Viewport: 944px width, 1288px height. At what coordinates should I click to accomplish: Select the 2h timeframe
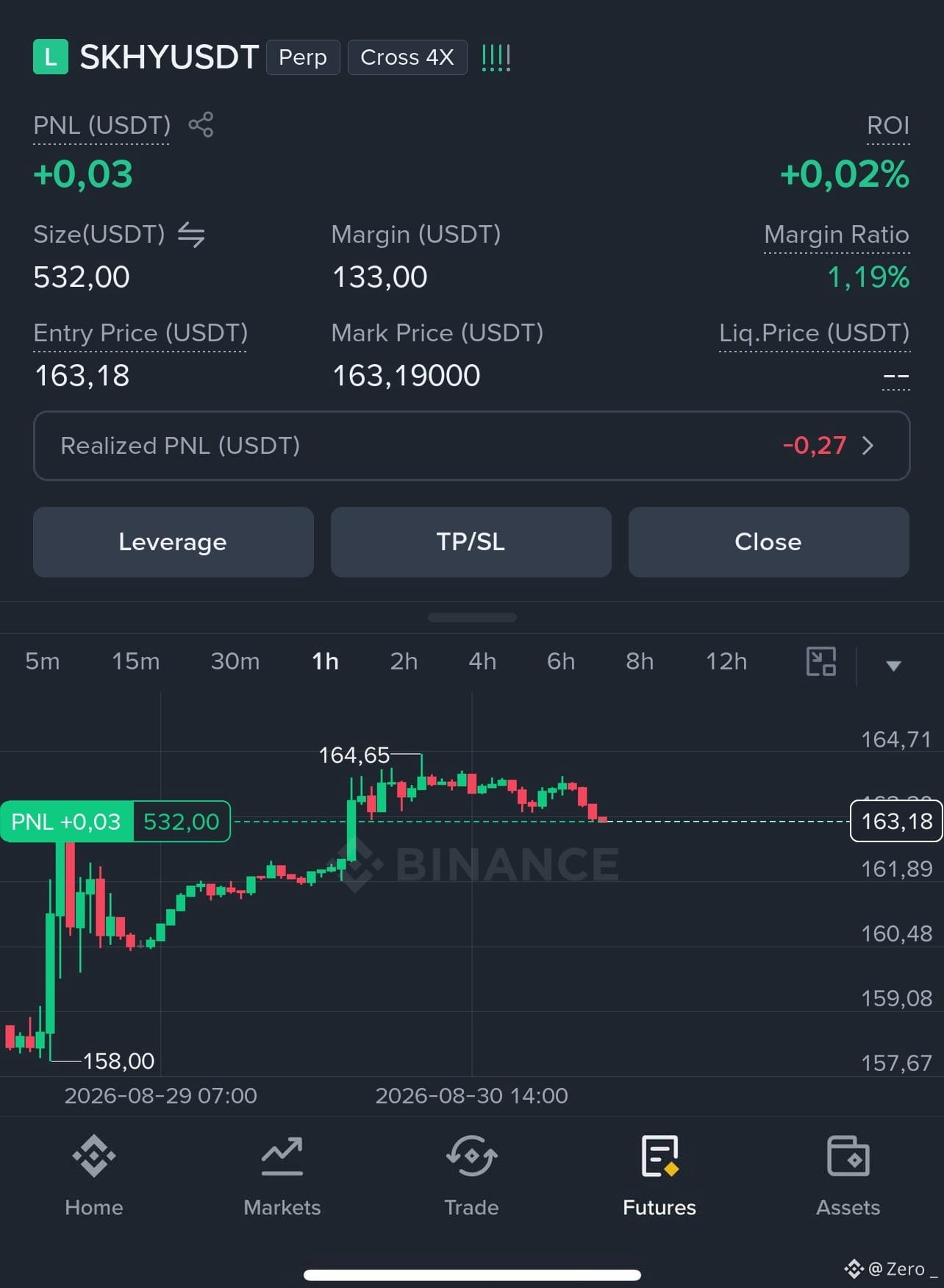[404, 661]
